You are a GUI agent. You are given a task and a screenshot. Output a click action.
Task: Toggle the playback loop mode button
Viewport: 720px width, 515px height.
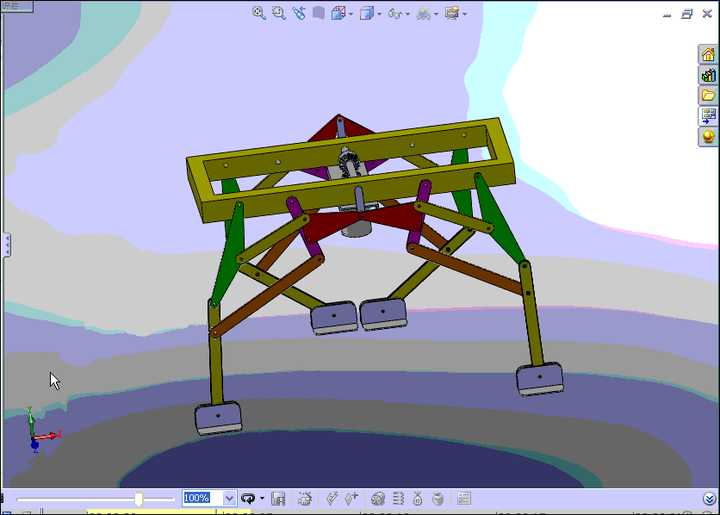pyautogui.click(x=248, y=498)
